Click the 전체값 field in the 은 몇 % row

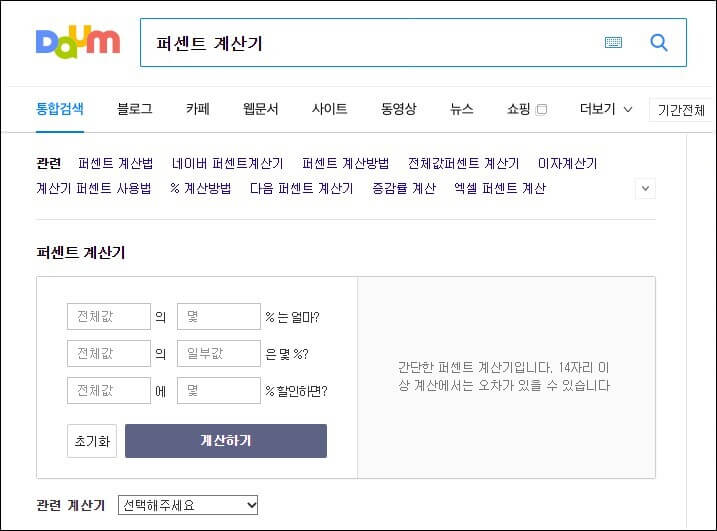109,353
